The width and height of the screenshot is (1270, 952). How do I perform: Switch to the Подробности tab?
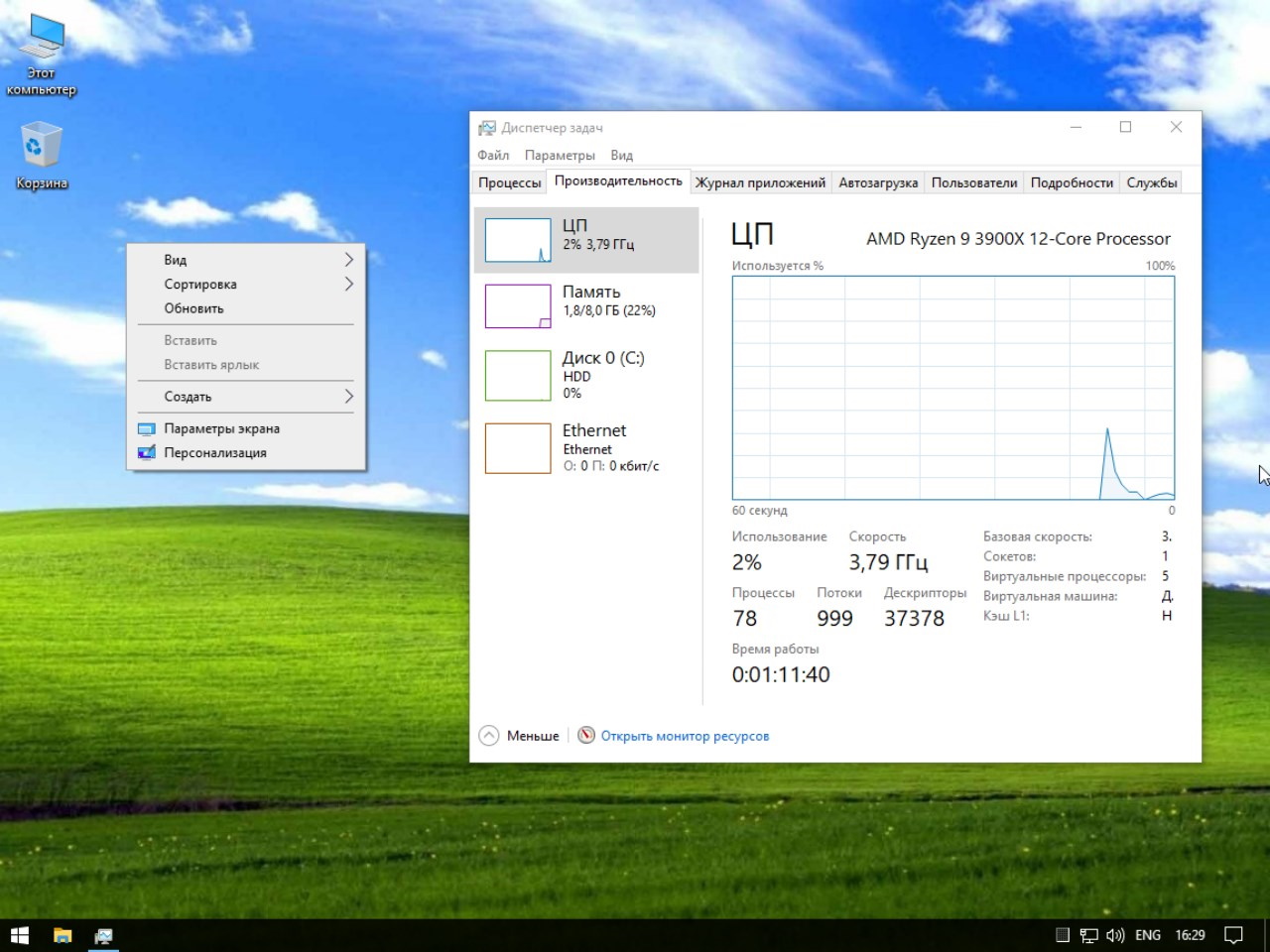(1072, 182)
